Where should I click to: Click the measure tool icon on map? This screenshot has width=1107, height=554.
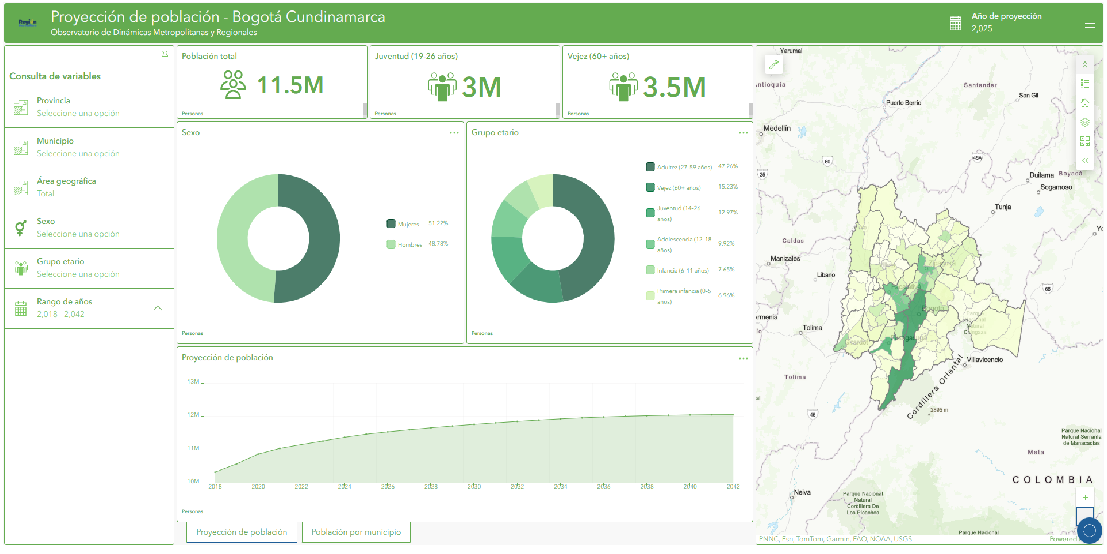click(773, 63)
